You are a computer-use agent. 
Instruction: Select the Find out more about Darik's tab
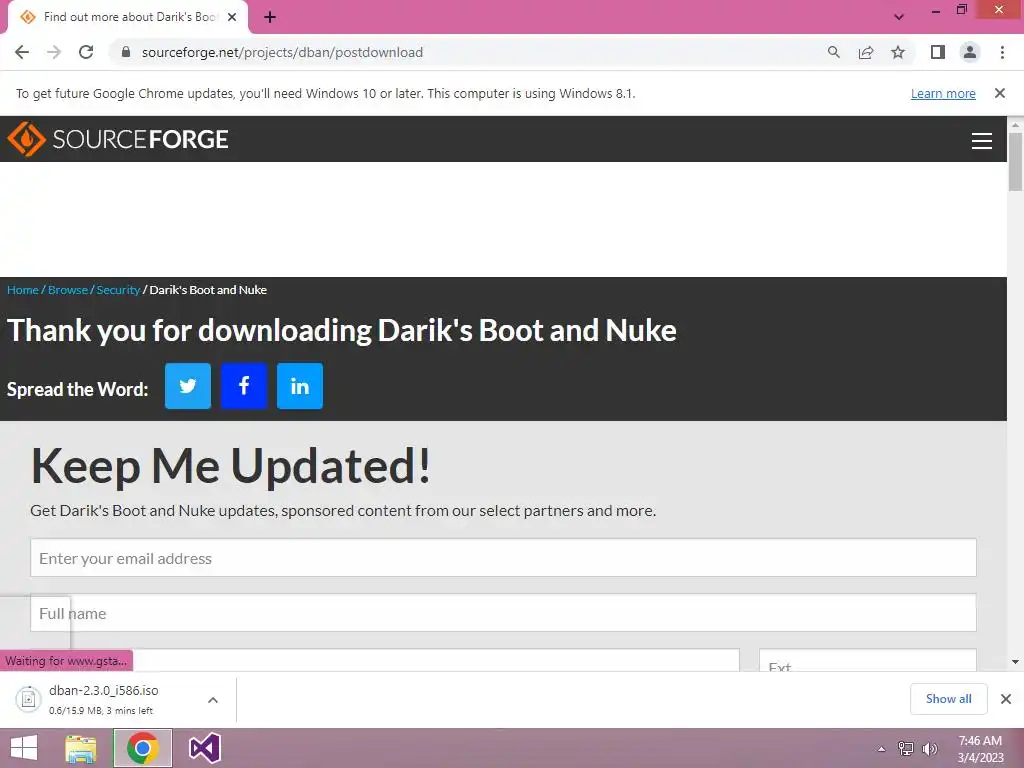coord(128,17)
